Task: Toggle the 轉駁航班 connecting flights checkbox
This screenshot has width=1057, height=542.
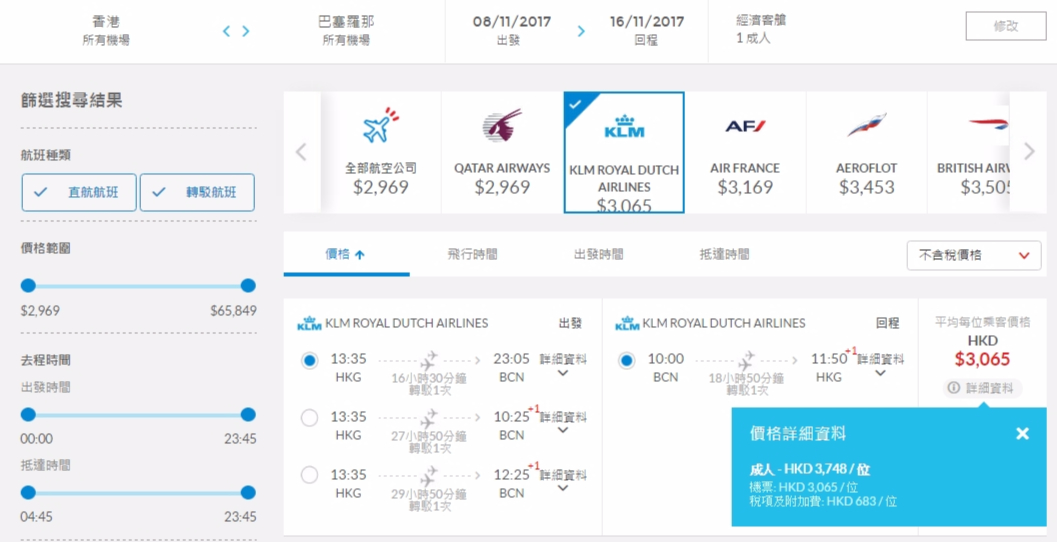Action: [198, 192]
